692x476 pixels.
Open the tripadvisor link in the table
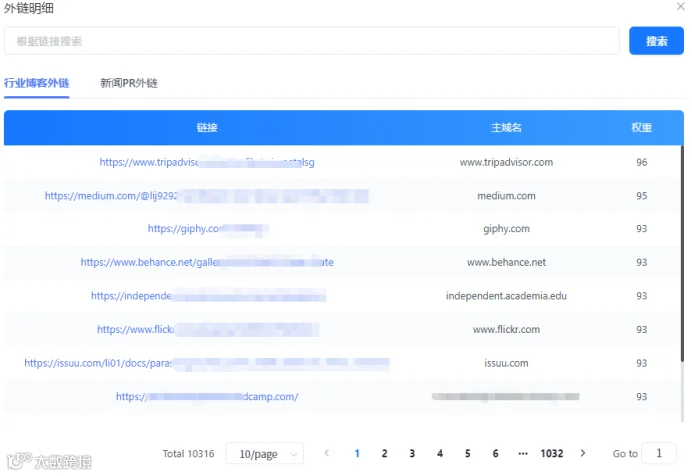coord(207,162)
